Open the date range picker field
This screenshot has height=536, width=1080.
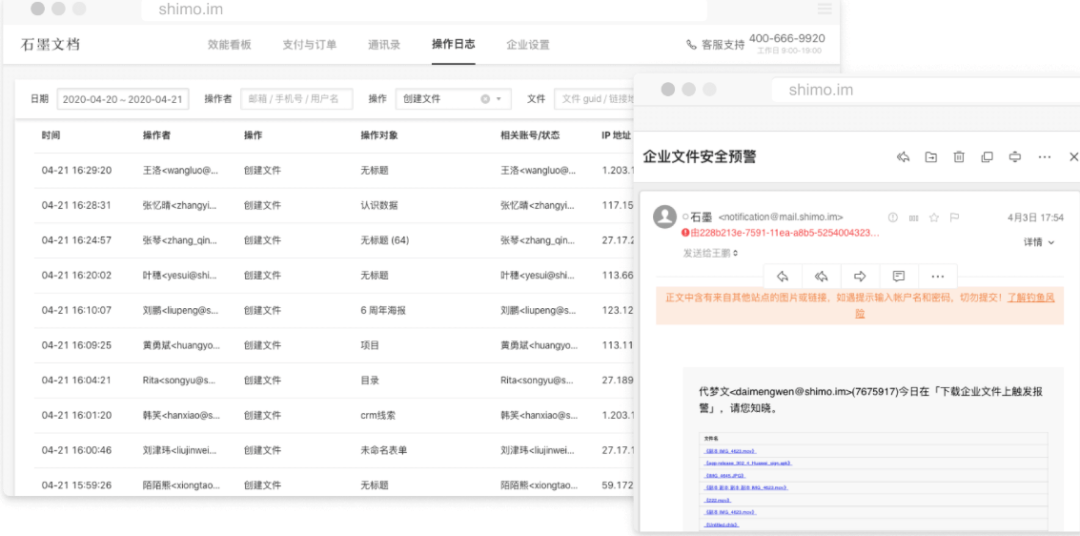coord(122,99)
